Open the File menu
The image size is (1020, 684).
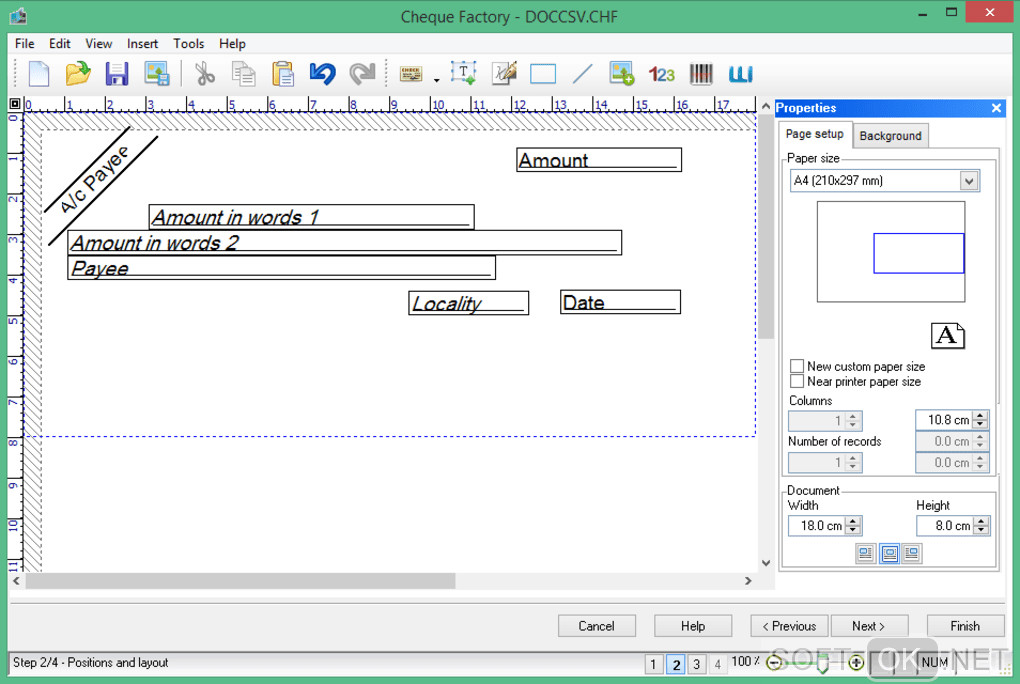click(x=25, y=44)
